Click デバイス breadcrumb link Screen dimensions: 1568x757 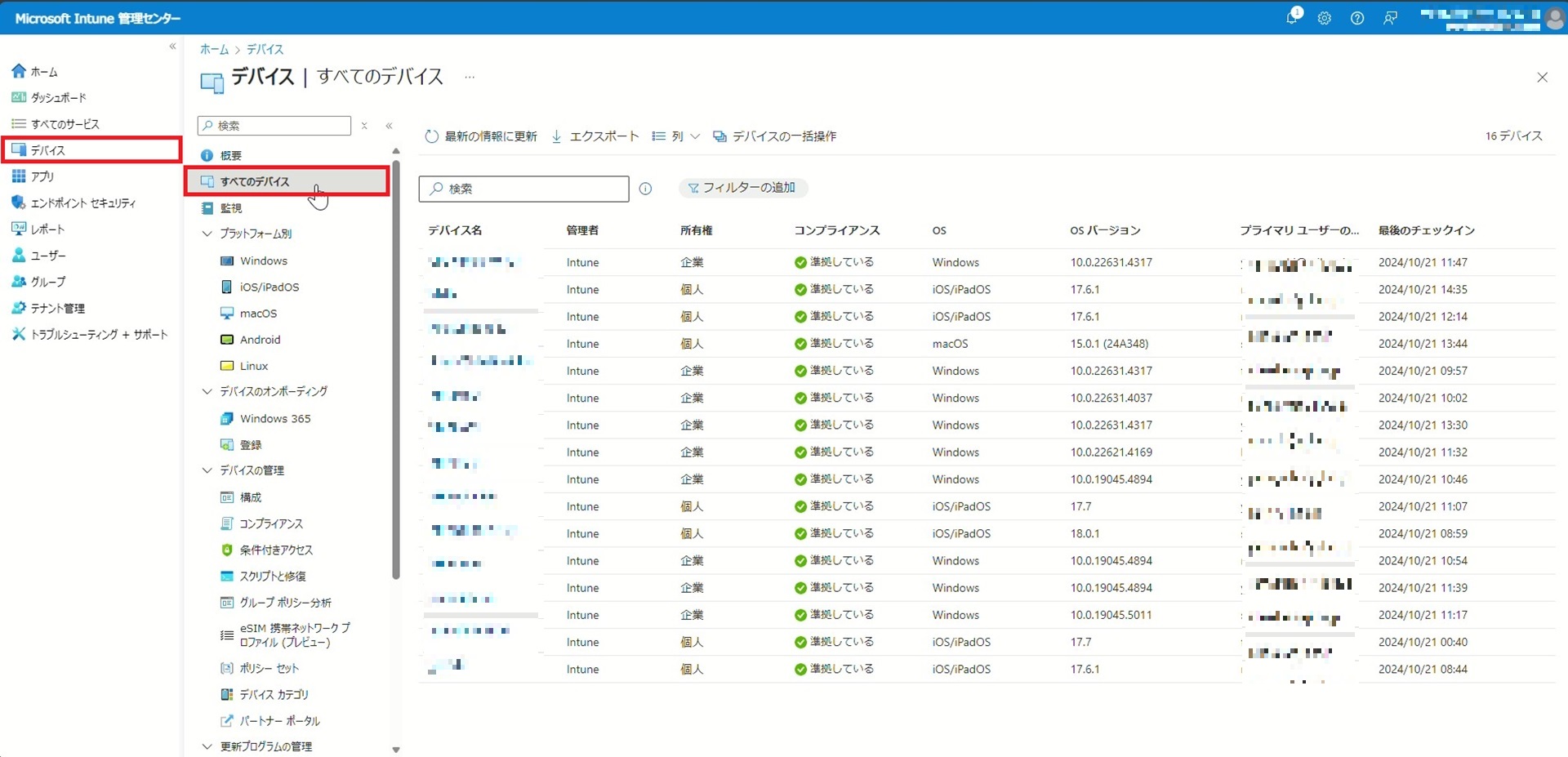tap(265, 50)
